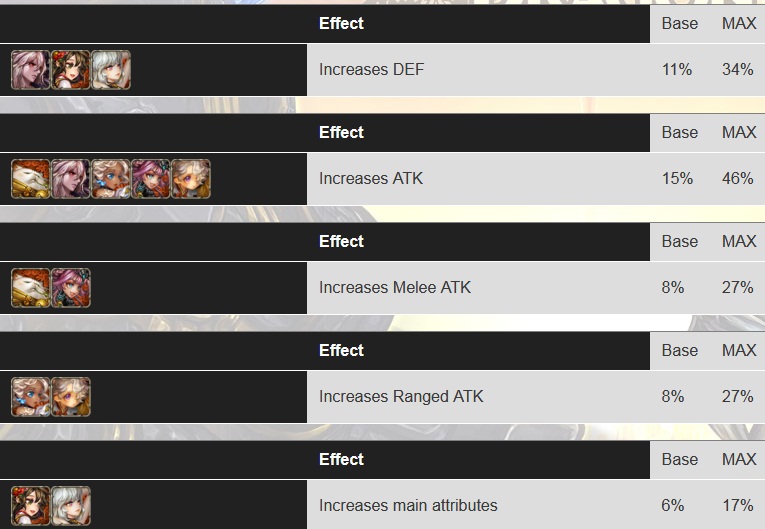Click the 46% MAX value for ATK
Image resolution: width=765 pixels, height=529 pixels.
tap(737, 179)
